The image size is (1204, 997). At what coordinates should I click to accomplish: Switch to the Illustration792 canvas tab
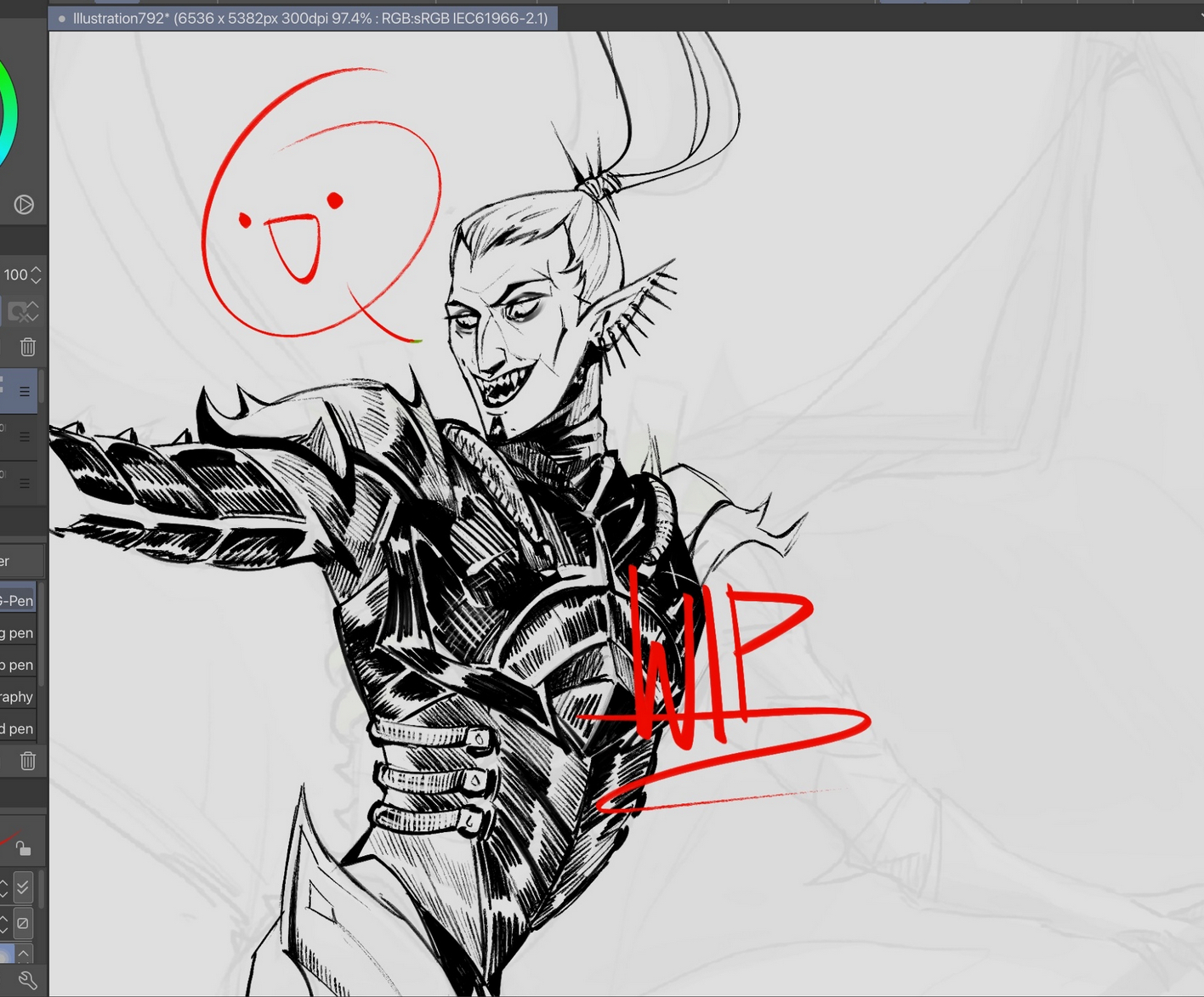[x=304, y=18]
